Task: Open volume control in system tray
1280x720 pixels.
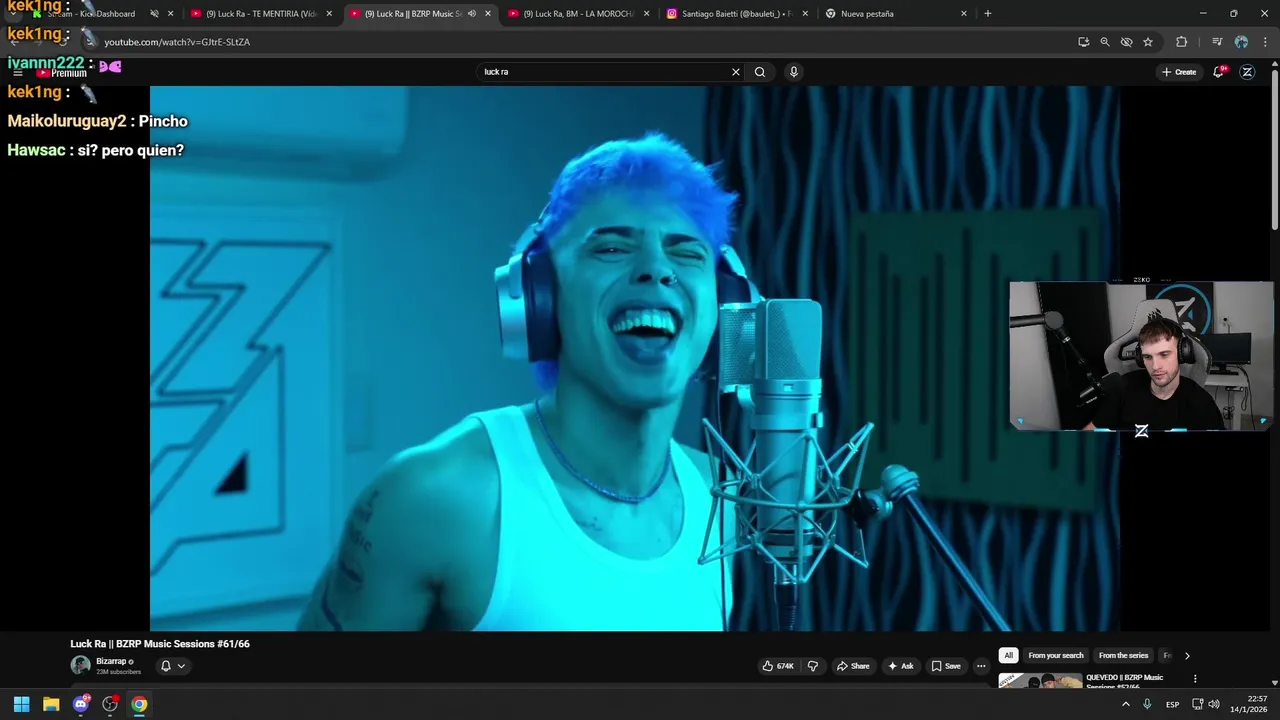Action: (1214, 704)
